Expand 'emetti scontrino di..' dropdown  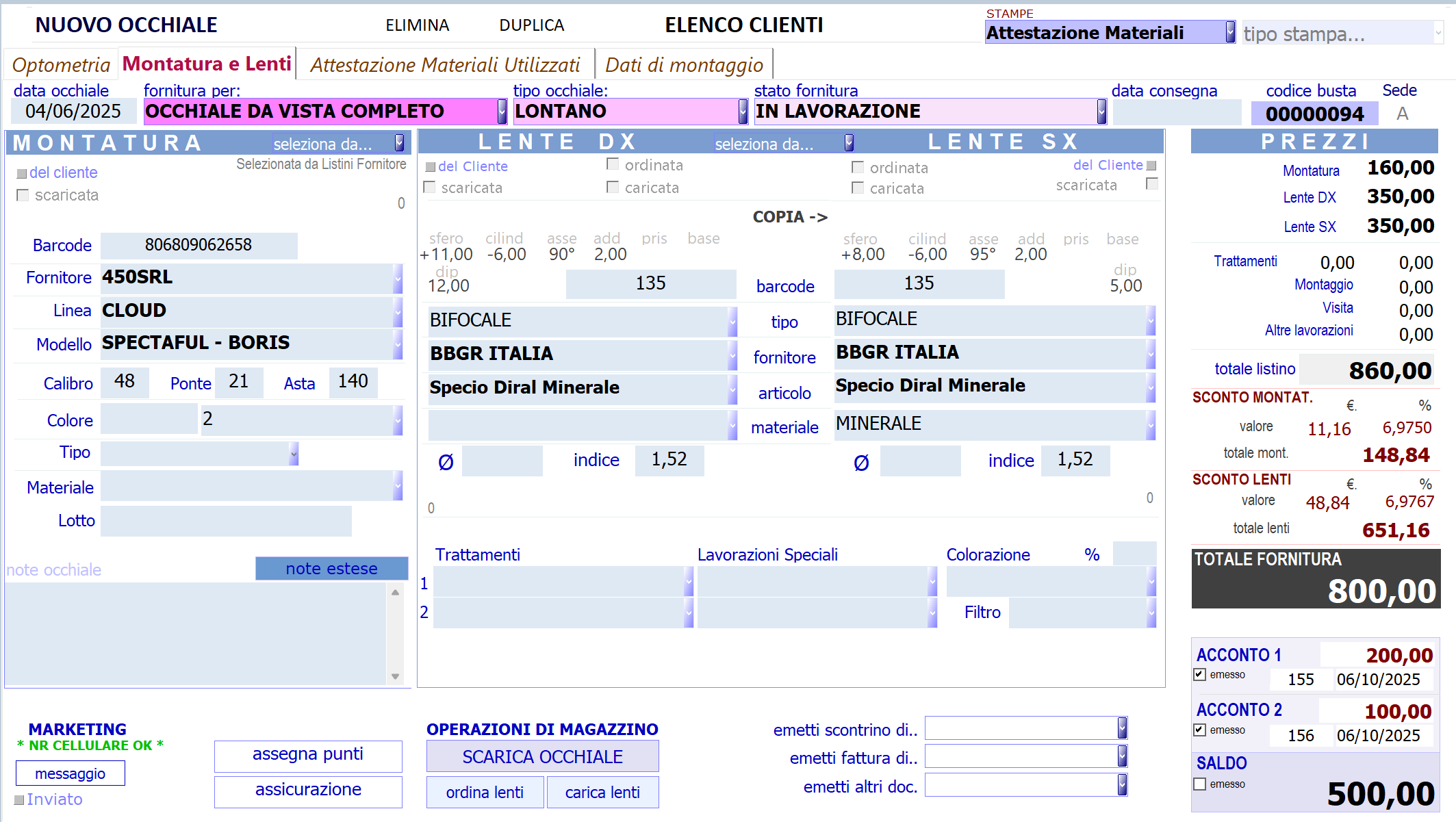point(1122,728)
